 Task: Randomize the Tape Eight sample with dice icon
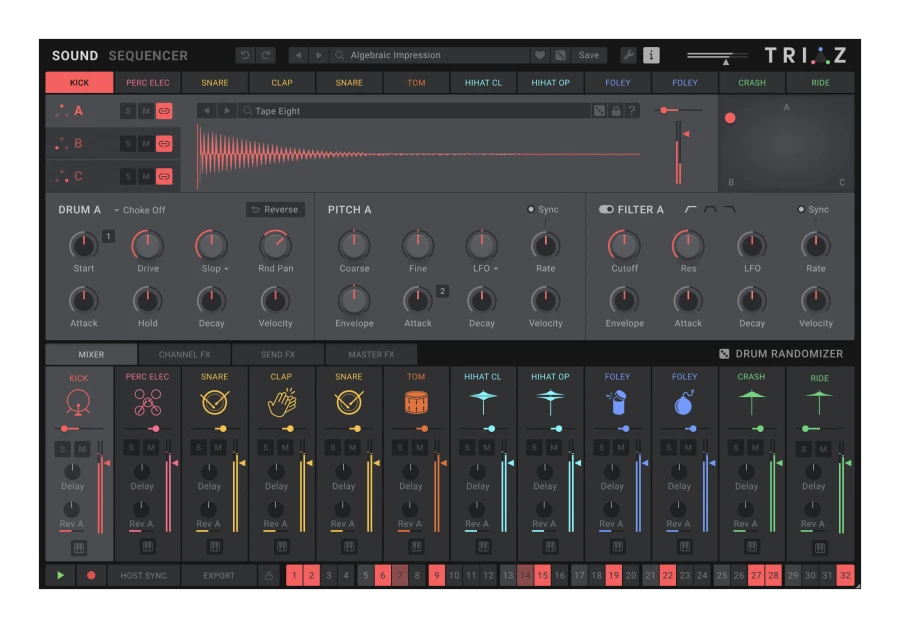click(x=599, y=111)
